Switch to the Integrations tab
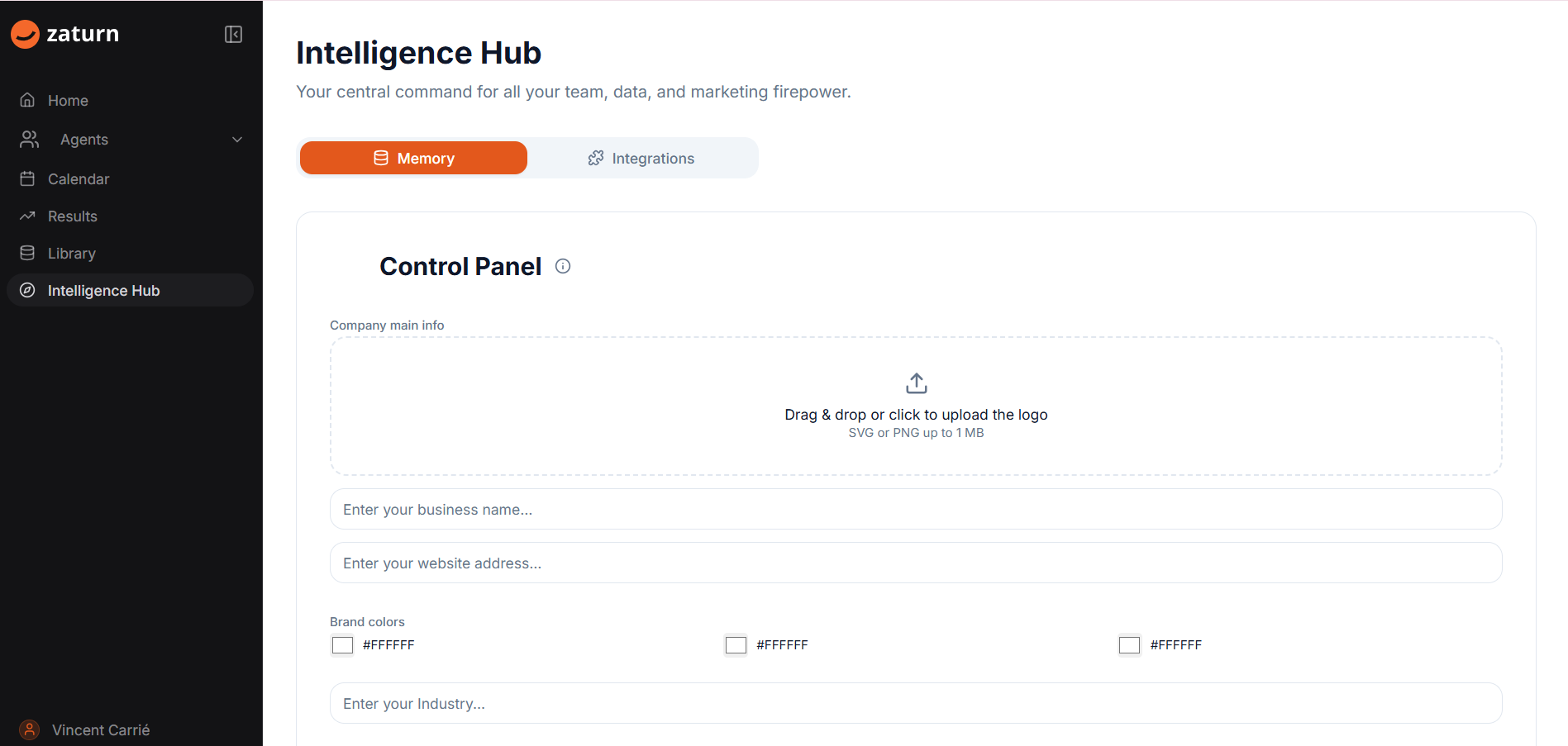The image size is (1568, 746). [x=641, y=158]
